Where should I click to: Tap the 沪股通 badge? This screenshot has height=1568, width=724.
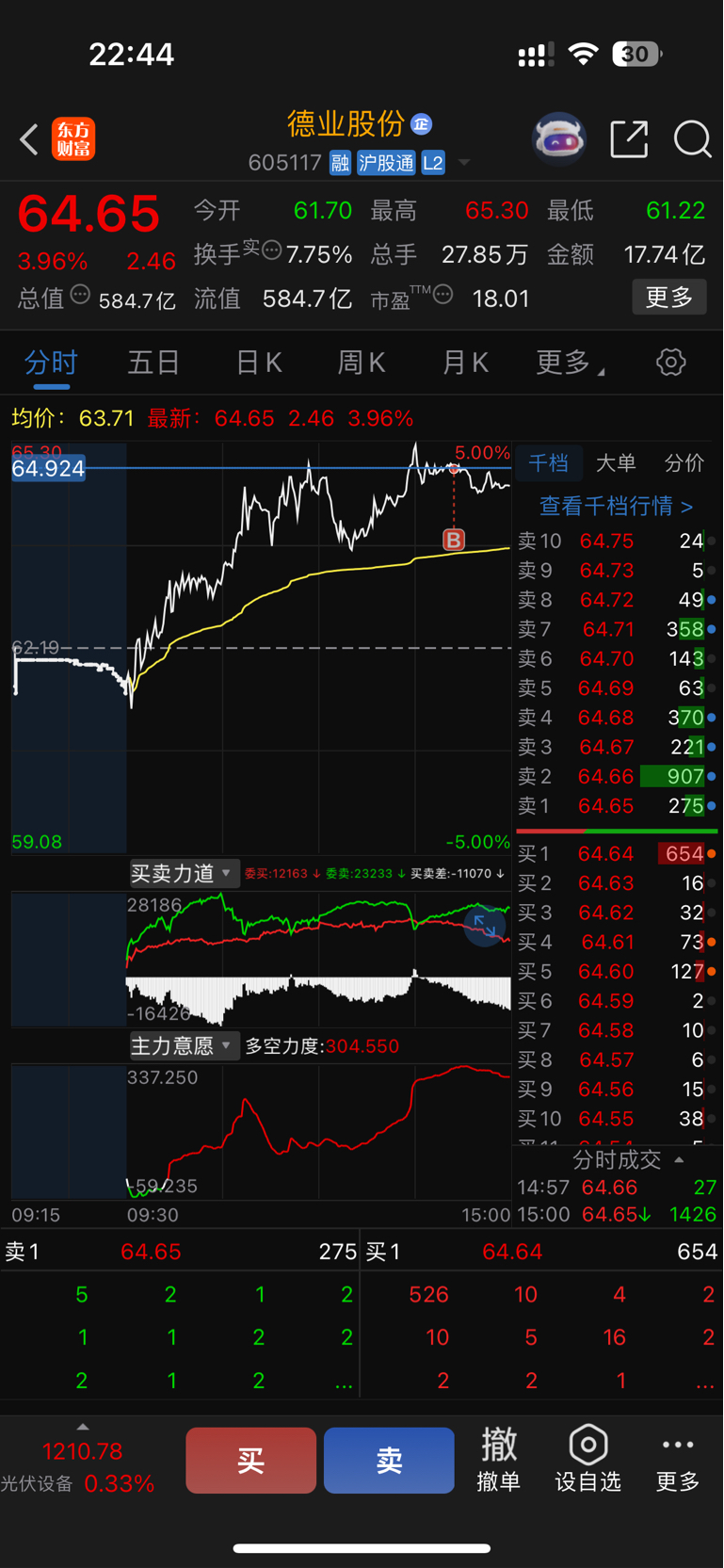point(386,163)
